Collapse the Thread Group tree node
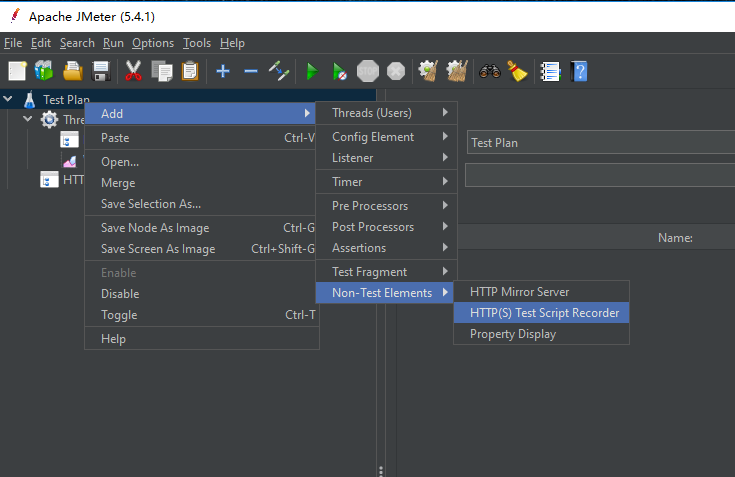735x477 pixels. pos(28,119)
